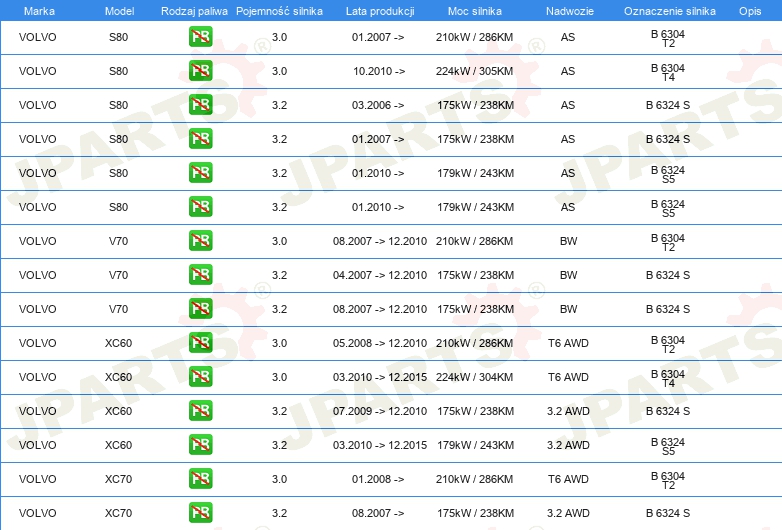Click '175kW / 238KM' in the S80 03.2006 row
This screenshot has height=530, width=782.
(x=475, y=105)
